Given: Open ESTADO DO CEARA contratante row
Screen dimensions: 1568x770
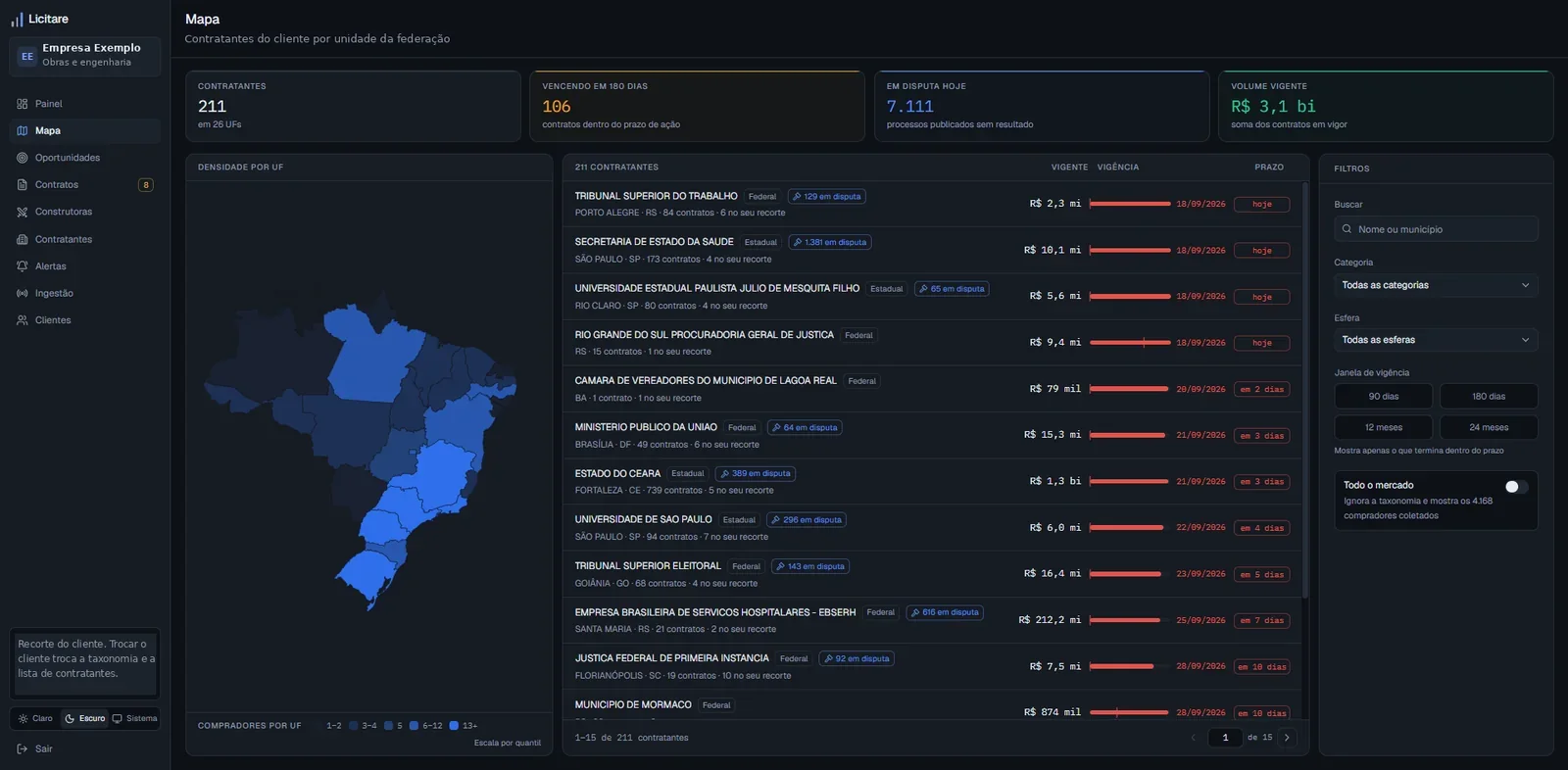Looking at the screenshot, I should [932, 481].
